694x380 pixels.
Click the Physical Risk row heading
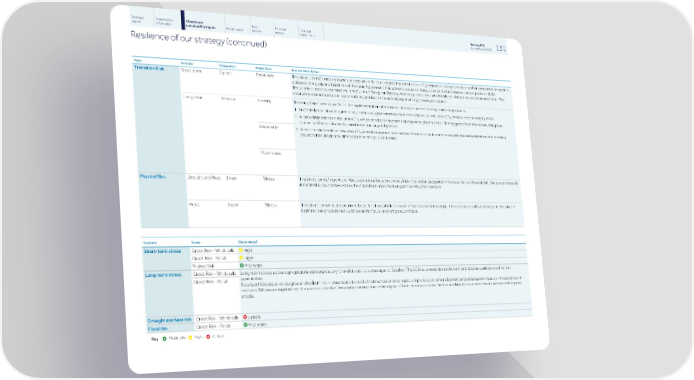pyautogui.click(x=153, y=177)
